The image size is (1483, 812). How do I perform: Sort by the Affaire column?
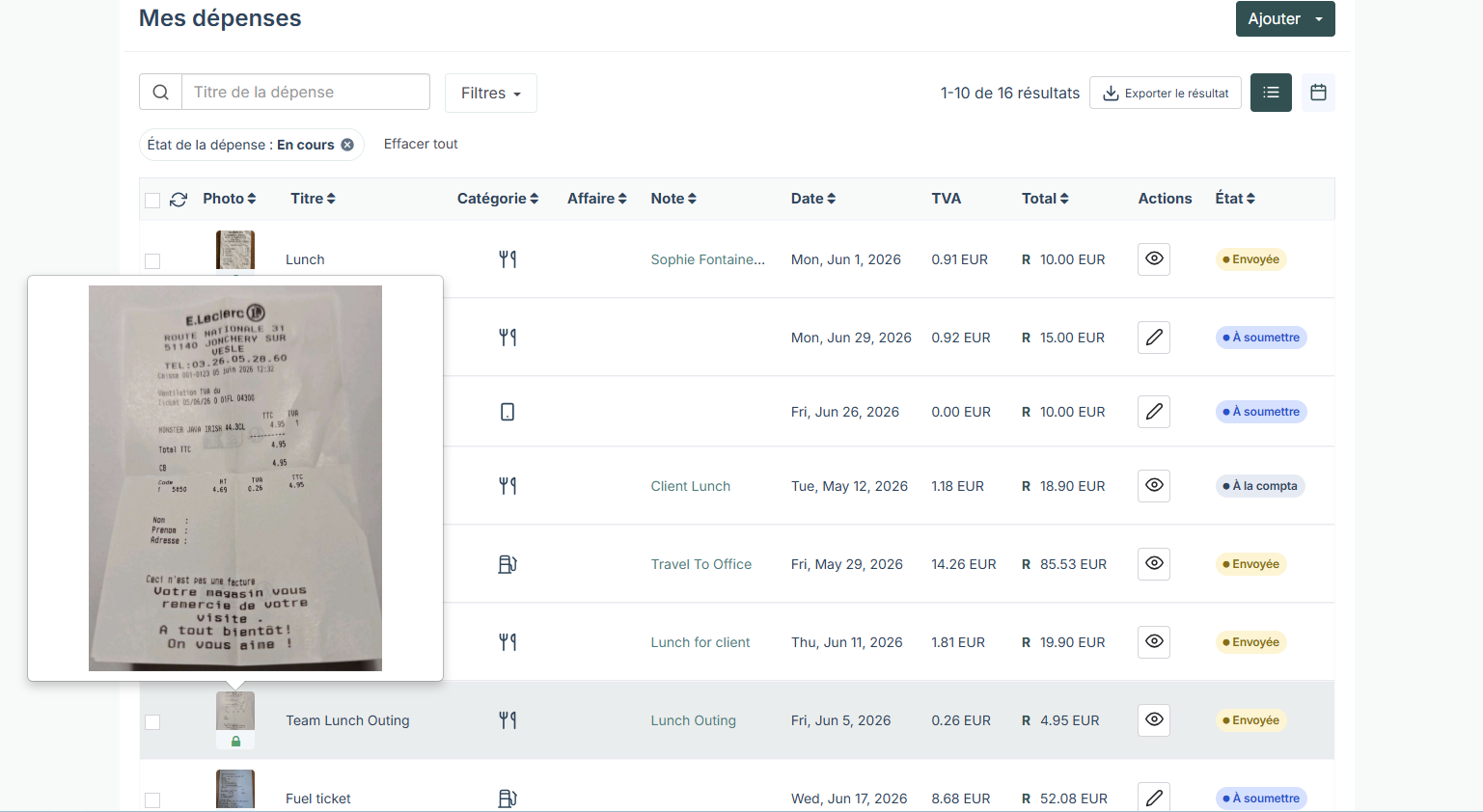(597, 199)
